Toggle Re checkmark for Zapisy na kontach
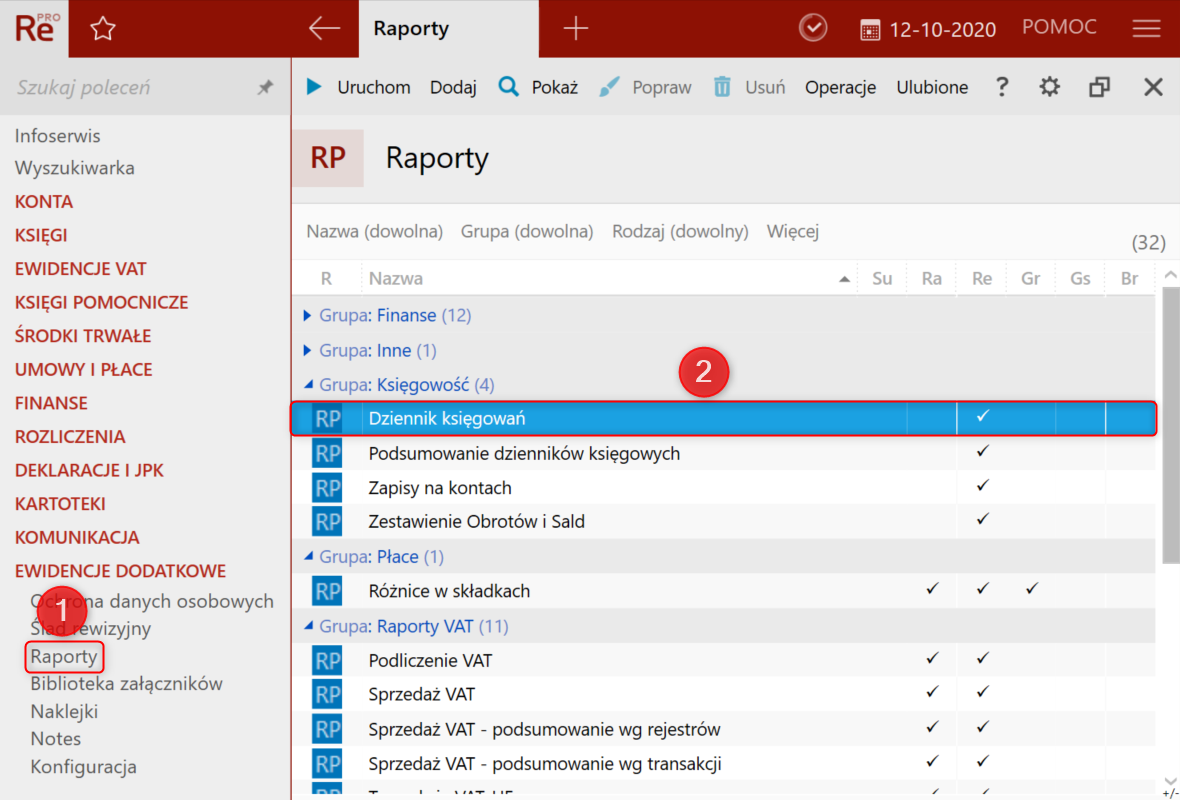The height and width of the screenshot is (800, 1180). pyautogui.click(x=982, y=486)
